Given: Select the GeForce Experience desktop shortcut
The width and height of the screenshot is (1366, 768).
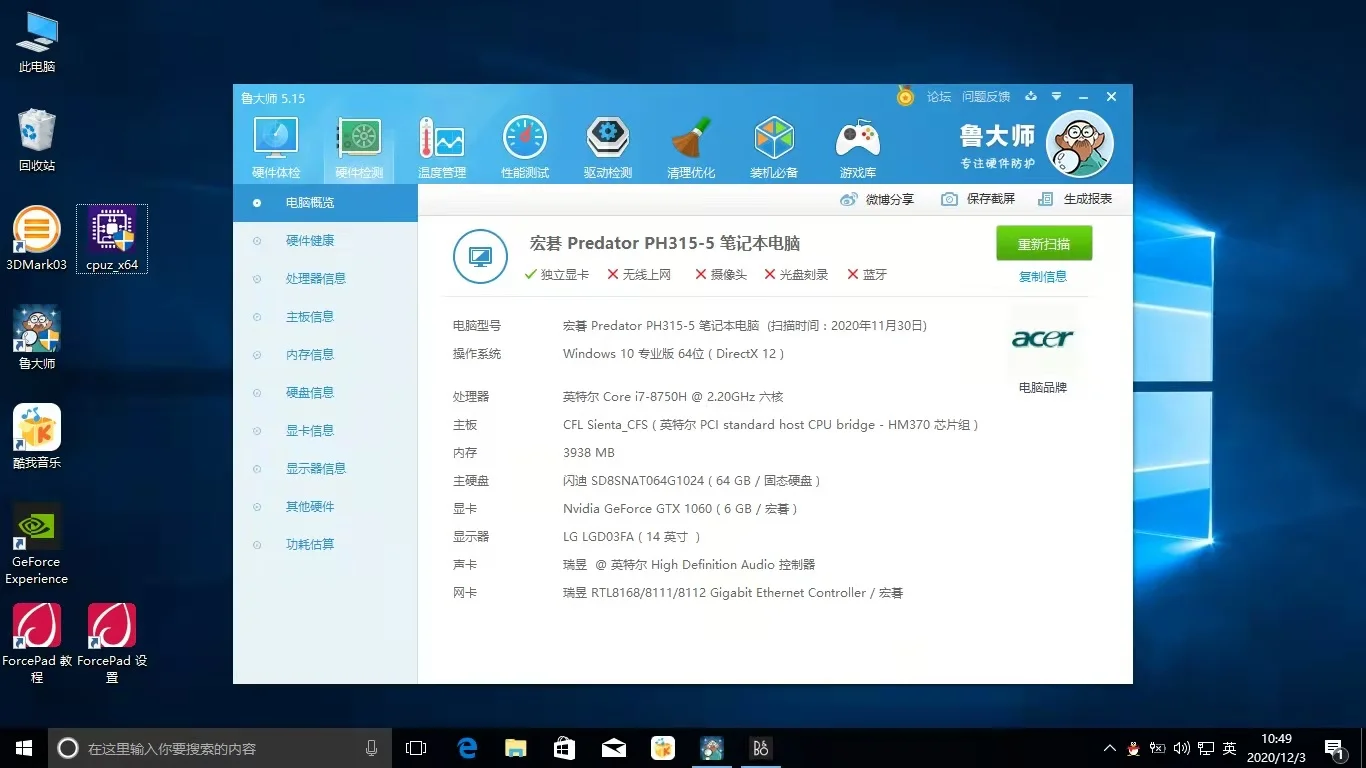Looking at the screenshot, I should [37, 543].
